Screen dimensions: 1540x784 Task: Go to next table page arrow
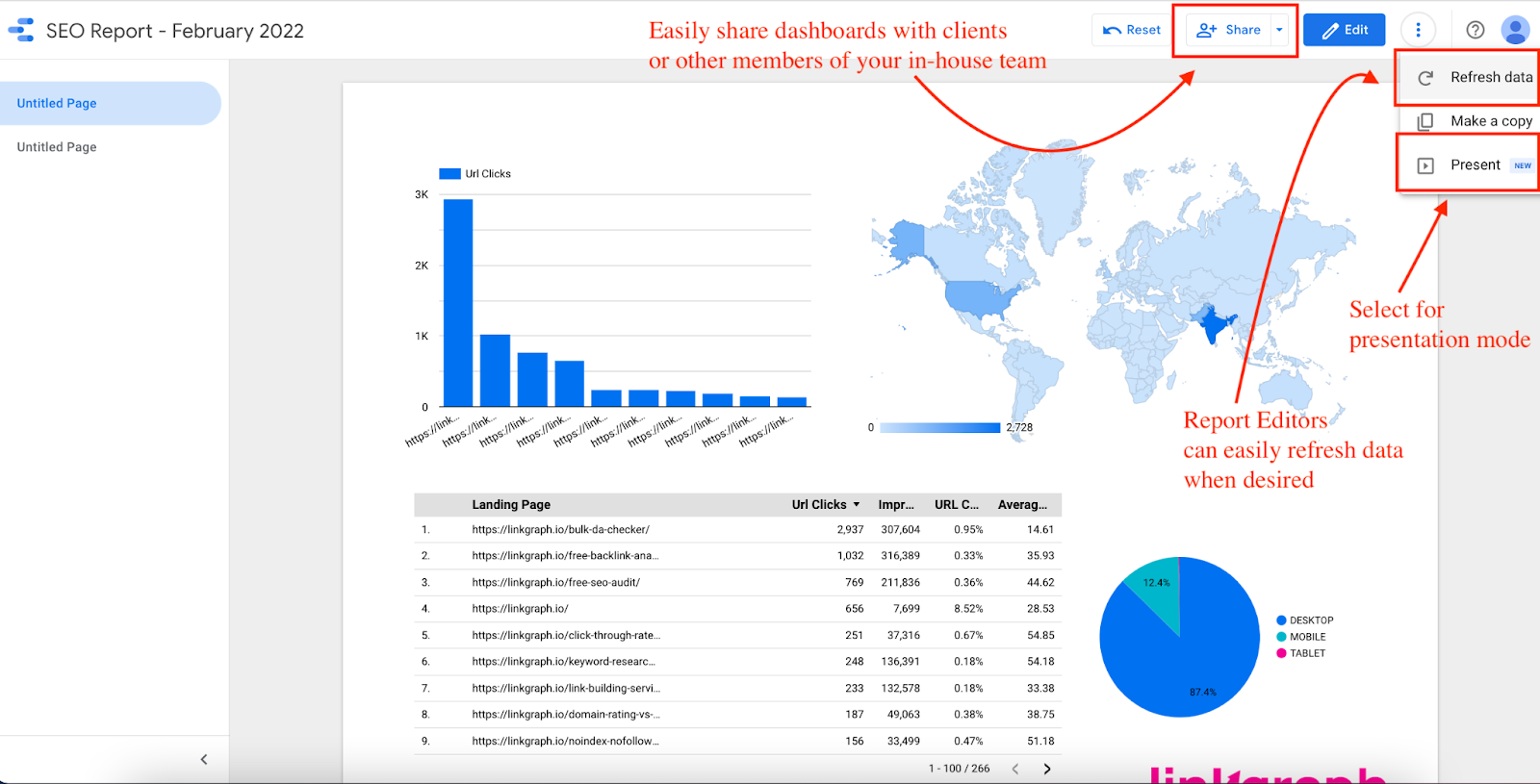(1047, 769)
